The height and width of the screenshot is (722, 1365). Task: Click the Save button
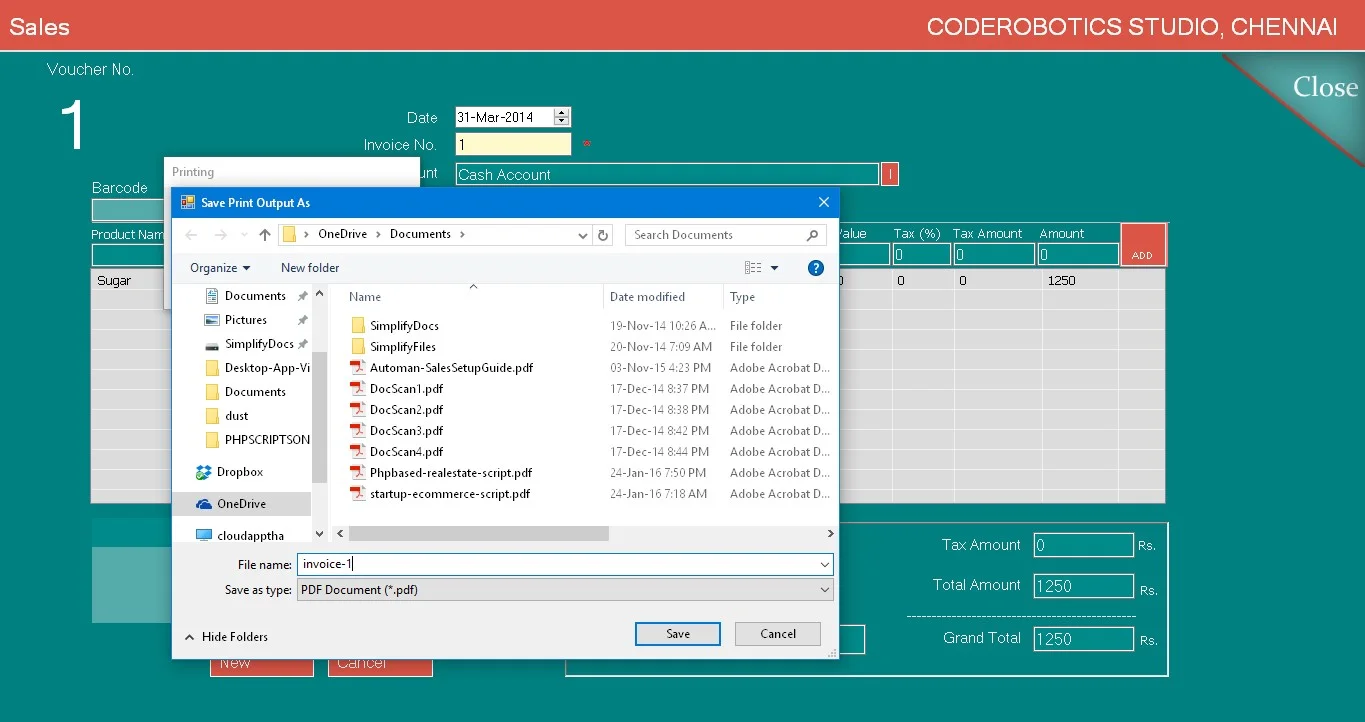coord(678,634)
